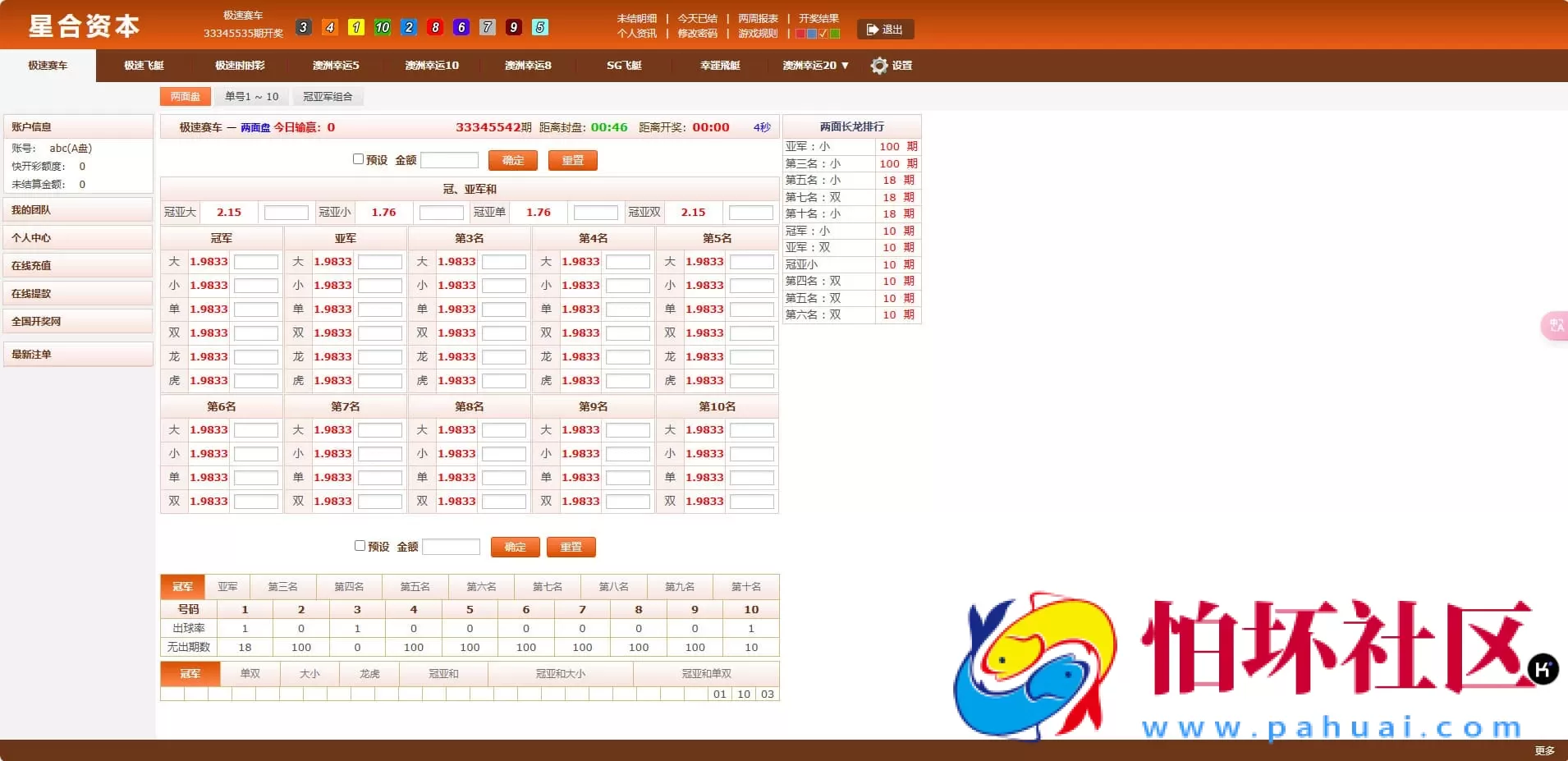Click the green number 10 result ball
This screenshot has width=1568, height=761.
pos(383,27)
